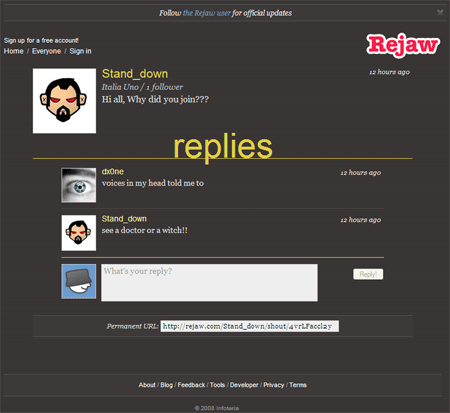
Task: Focus the "What's your reply?" text box
Action: tap(209, 283)
